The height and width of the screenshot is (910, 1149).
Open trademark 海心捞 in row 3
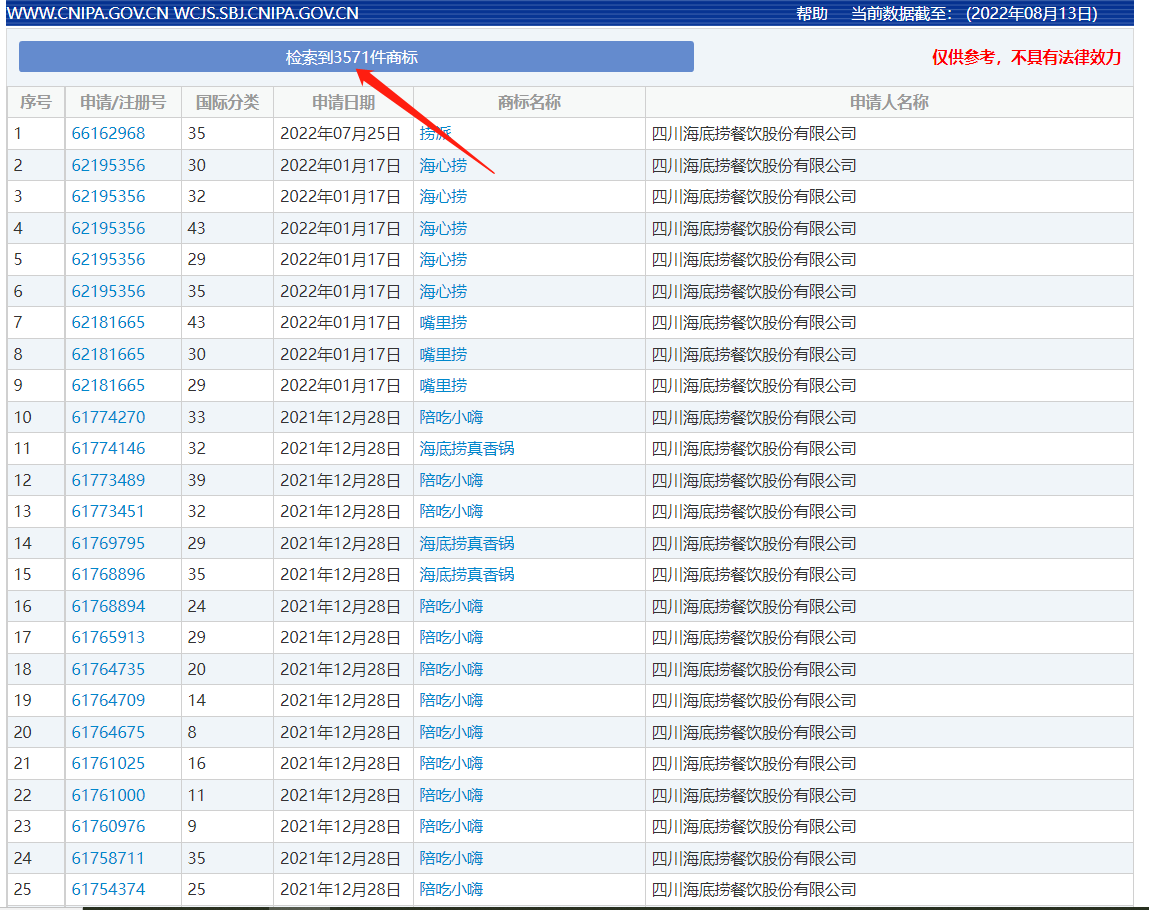click(x=443, y=196)
